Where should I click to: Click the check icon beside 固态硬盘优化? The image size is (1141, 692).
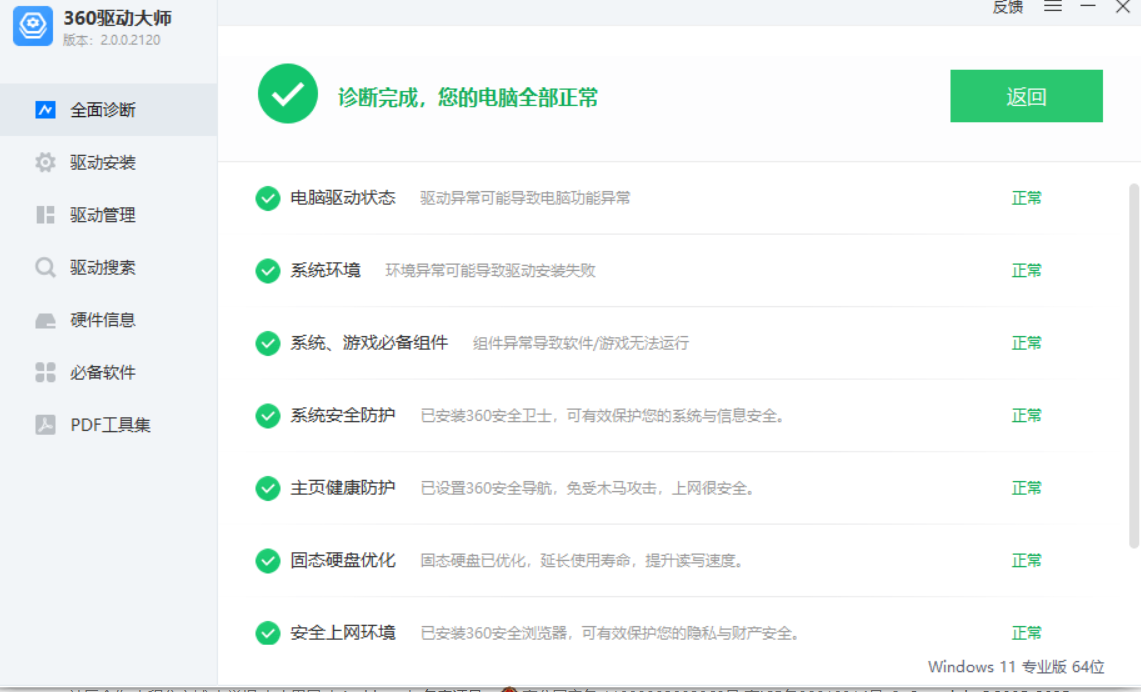tap(267, 561)
